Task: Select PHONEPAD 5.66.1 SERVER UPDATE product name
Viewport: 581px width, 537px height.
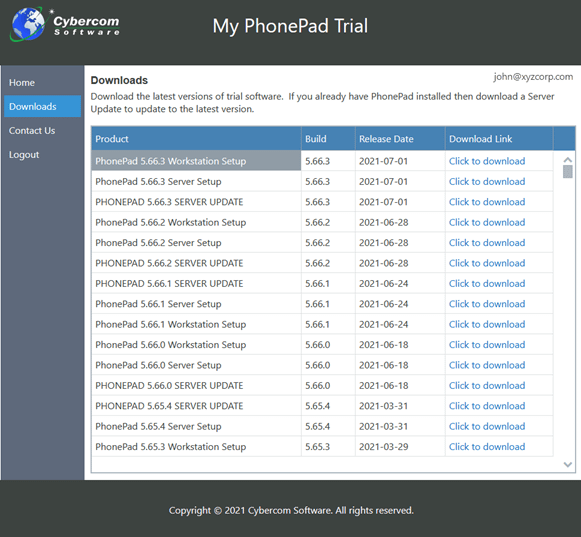Action: (169, 284)
